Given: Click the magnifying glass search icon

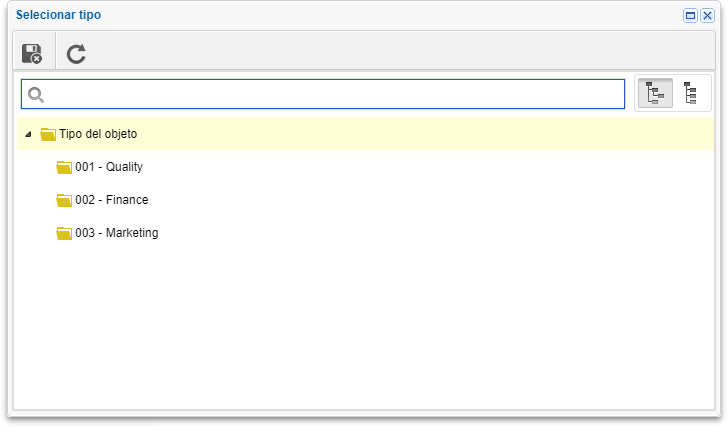Looking at the screenshot, I should pos(36,95).
